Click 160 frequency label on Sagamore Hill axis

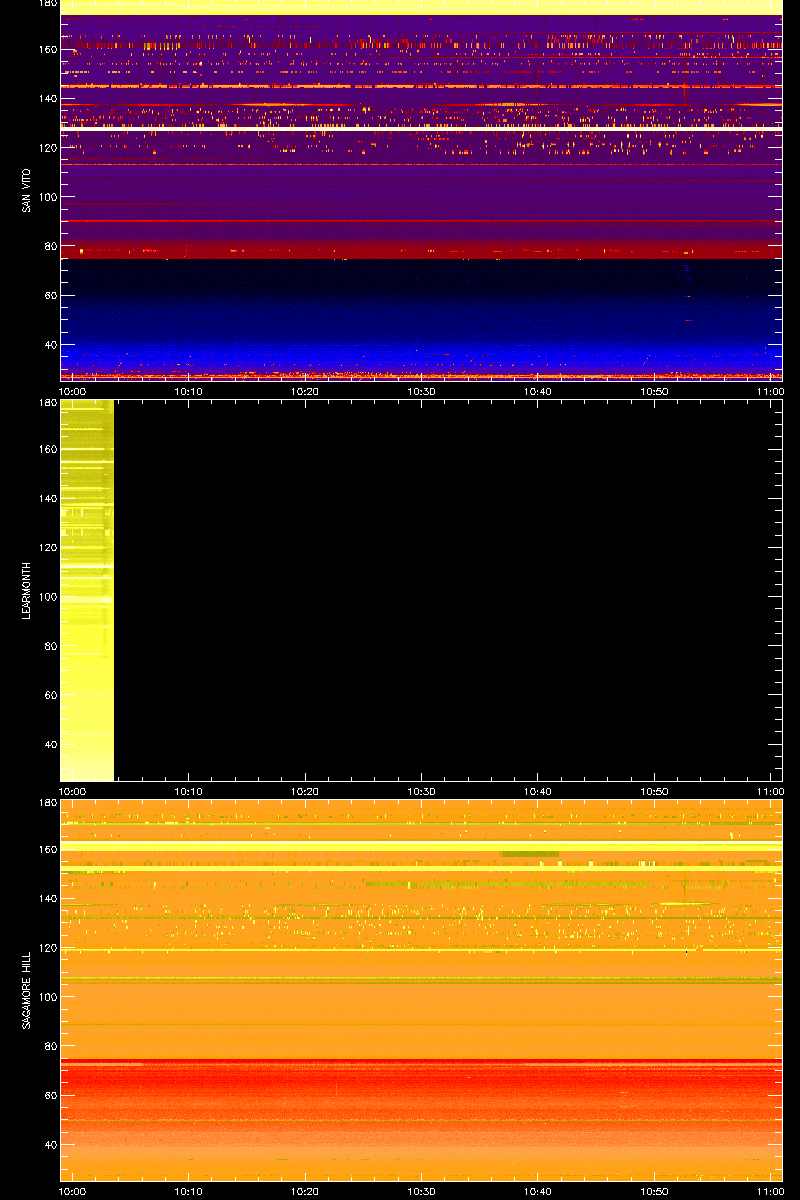[48, 849]
